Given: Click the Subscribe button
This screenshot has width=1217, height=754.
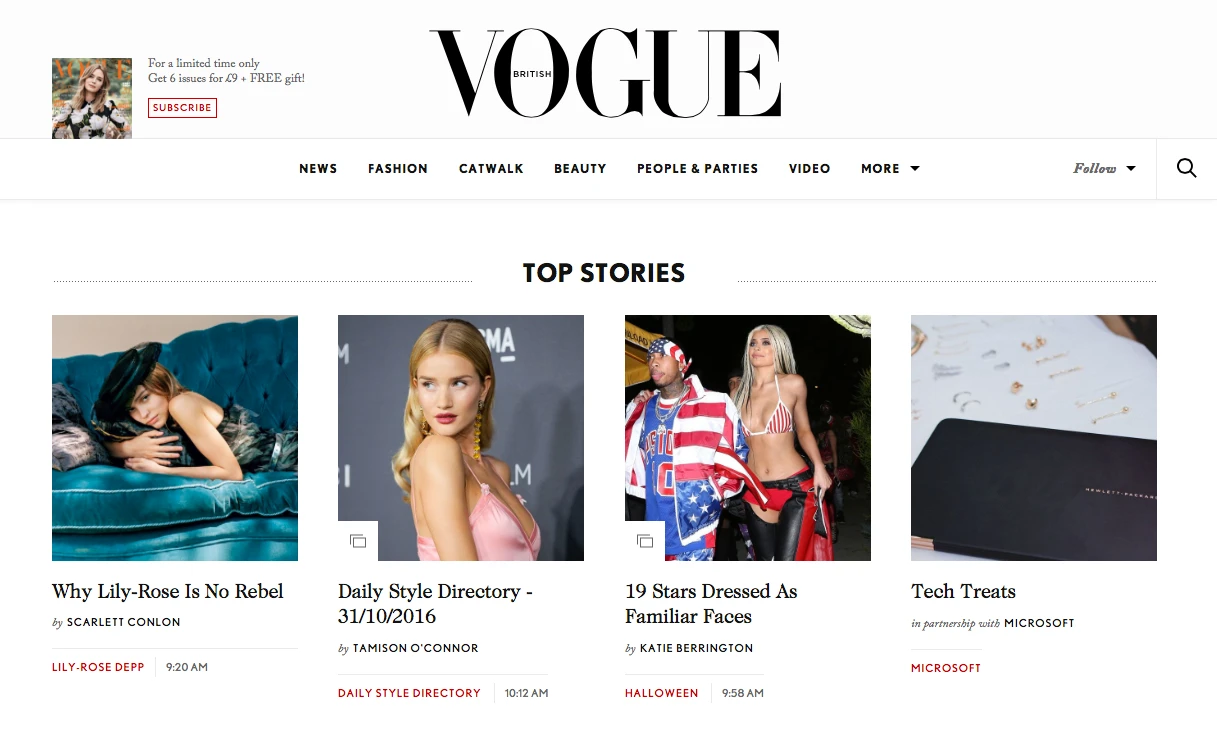Looking at the screenshot, I should [182, 108].
